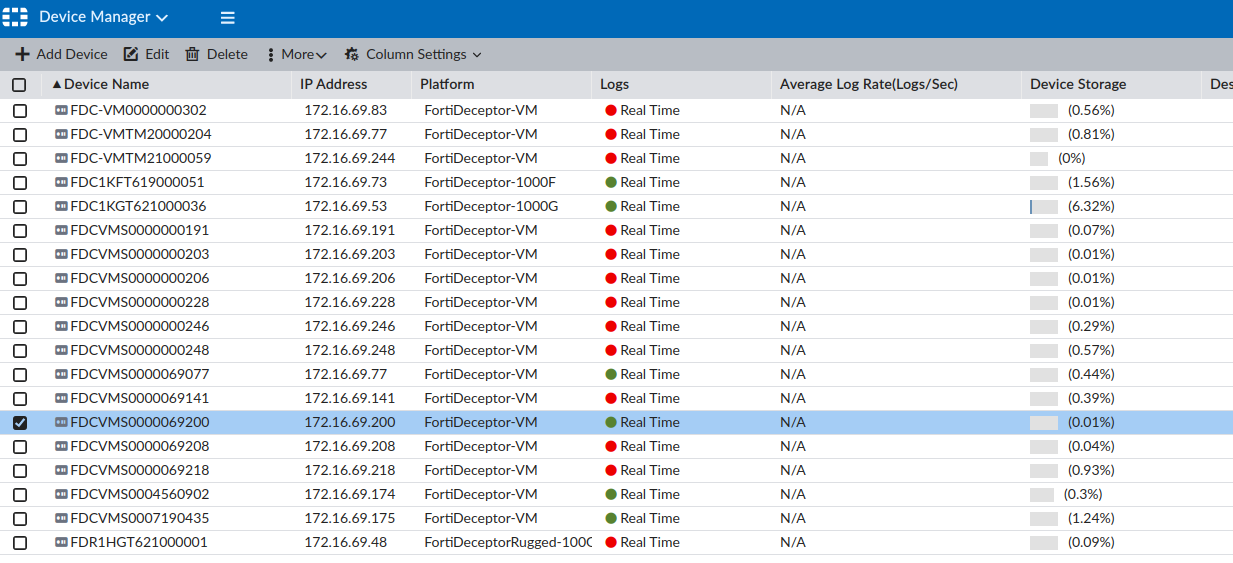The width and height of the screenshot is (1233, 563).
Task: Open the Column Settings dropdown
Action: 413,54
